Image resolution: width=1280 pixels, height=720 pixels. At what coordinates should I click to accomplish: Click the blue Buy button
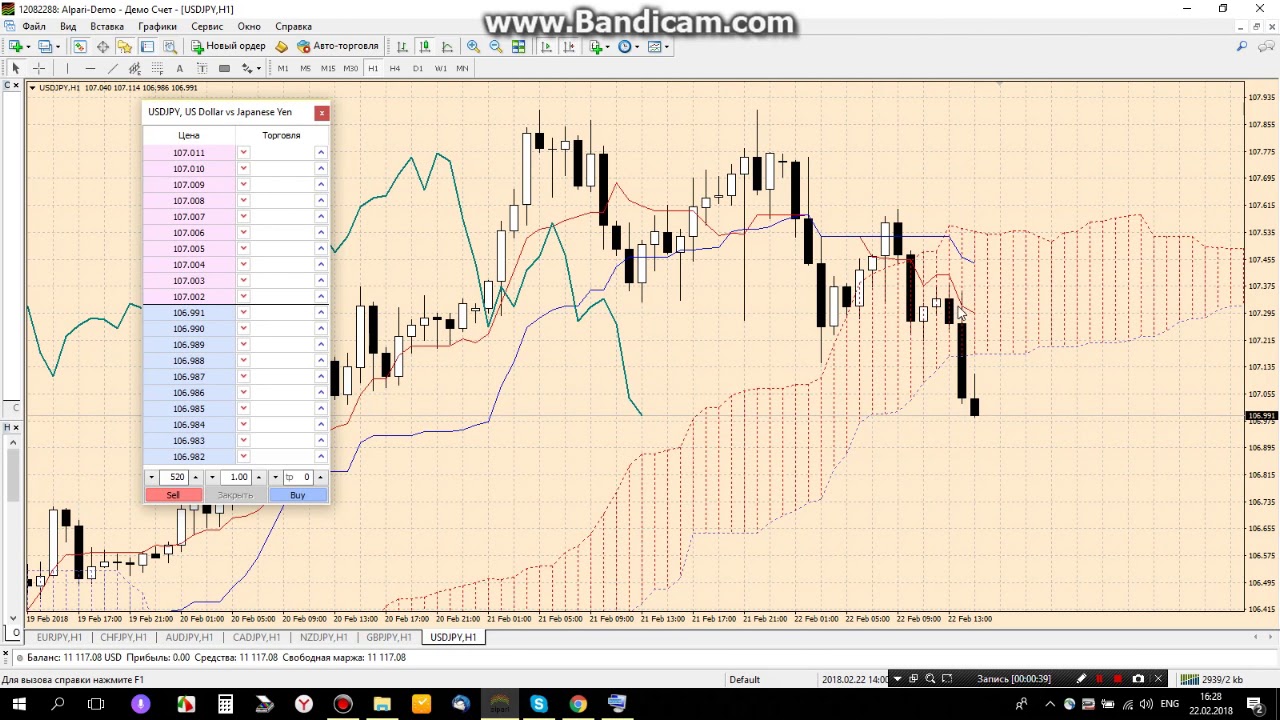click(298, 495)
